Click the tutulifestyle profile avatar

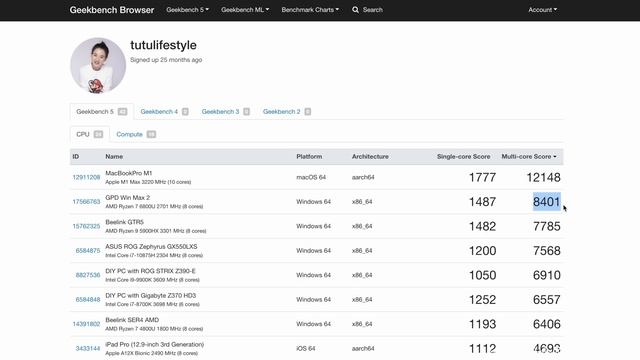point(98,66)
